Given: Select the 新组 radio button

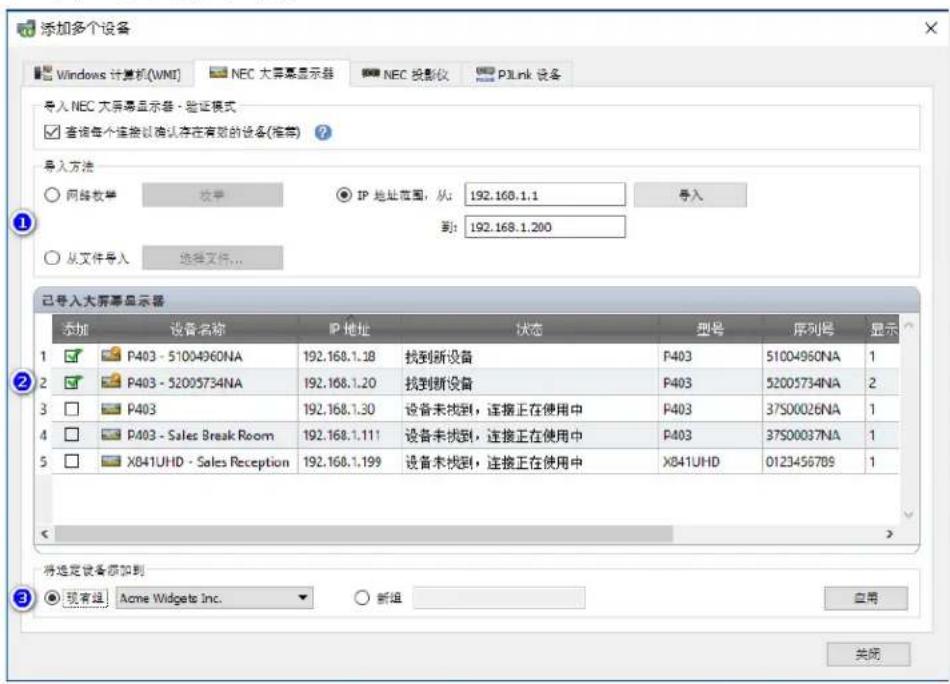Looking at the screenshot, I should (362, 598).
